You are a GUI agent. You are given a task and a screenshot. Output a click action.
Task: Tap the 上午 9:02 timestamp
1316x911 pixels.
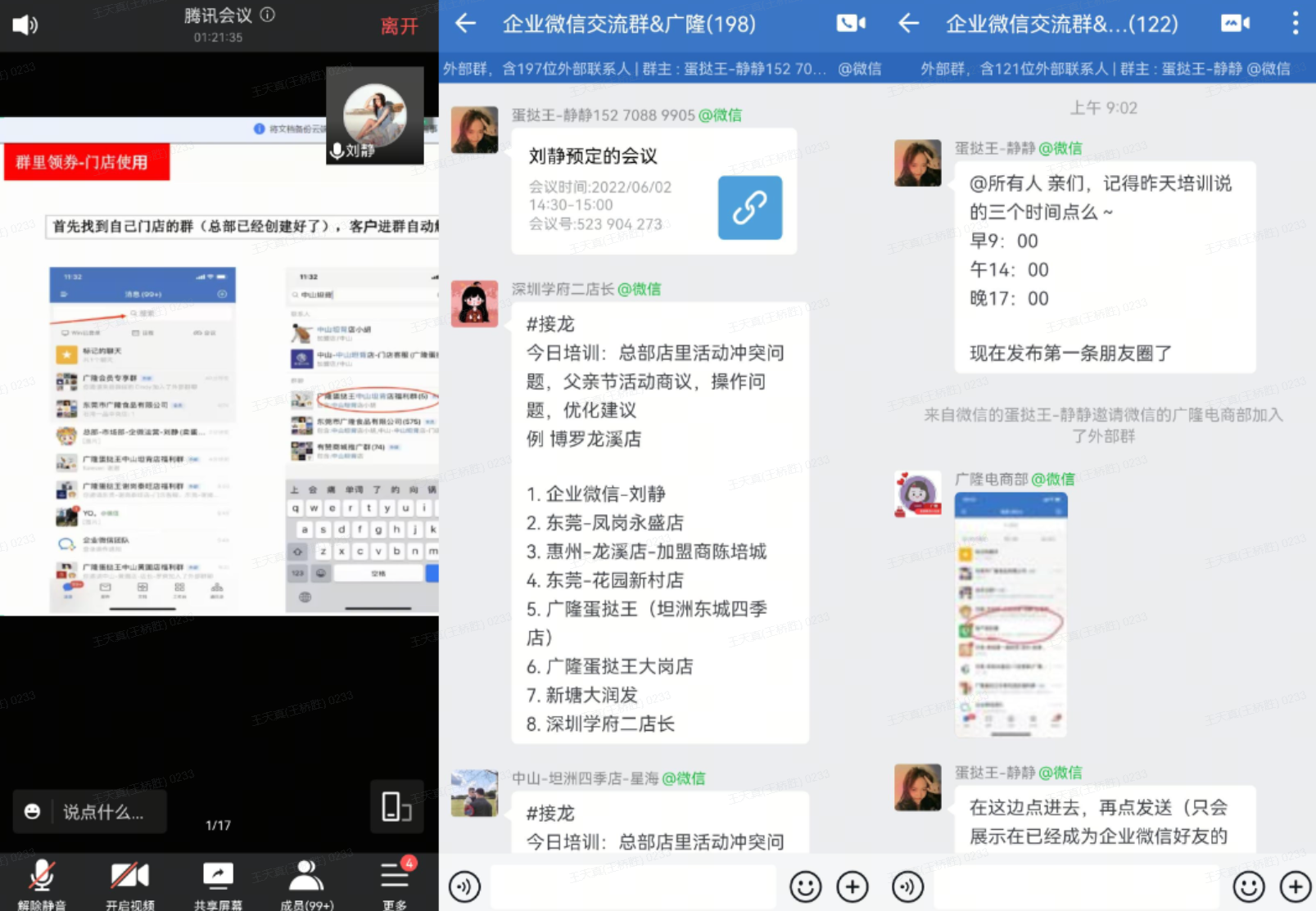click(x=1104, y=108)
